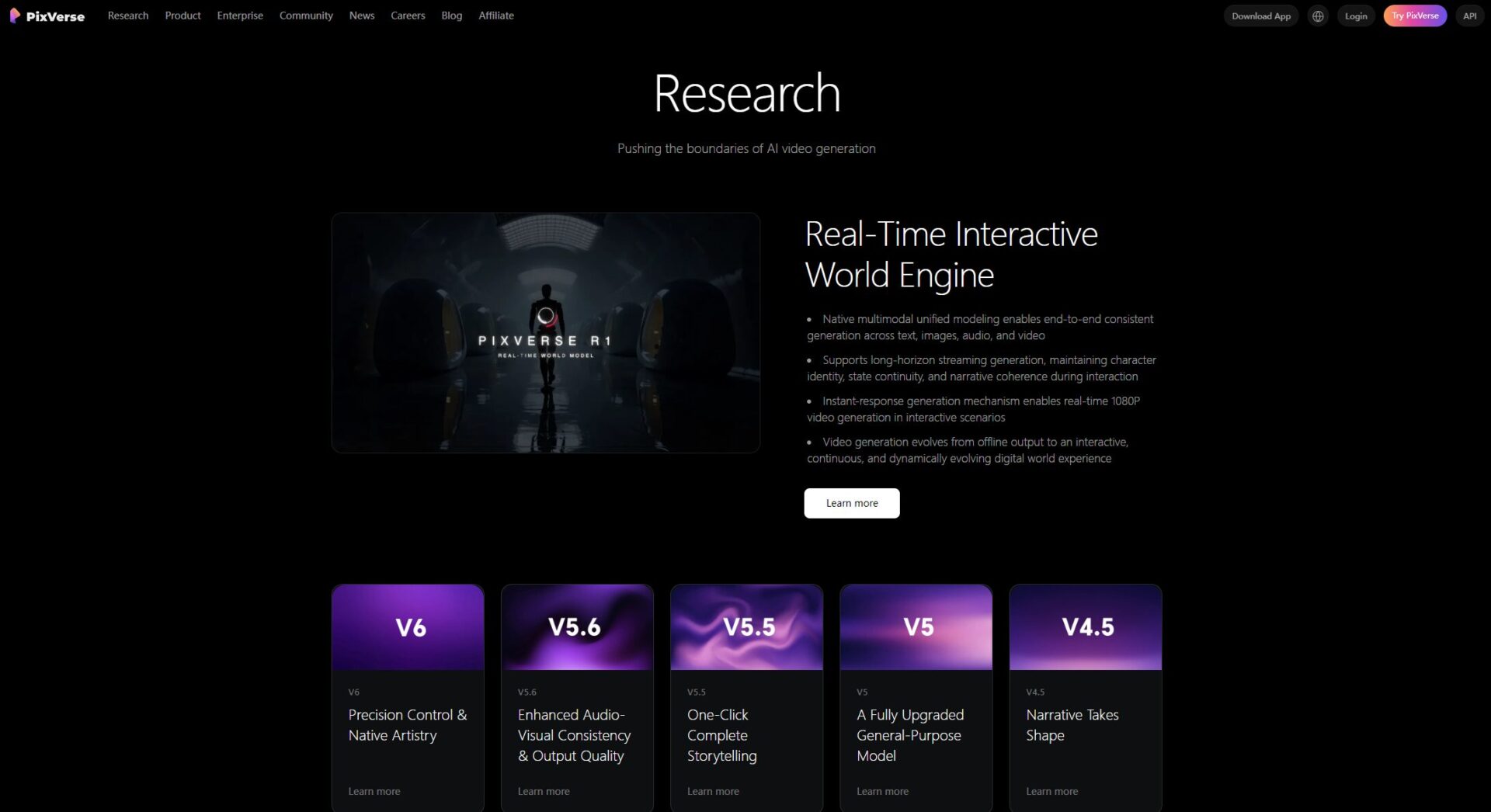
Task: Open the V6 card banner image
Action: point(408,627)
